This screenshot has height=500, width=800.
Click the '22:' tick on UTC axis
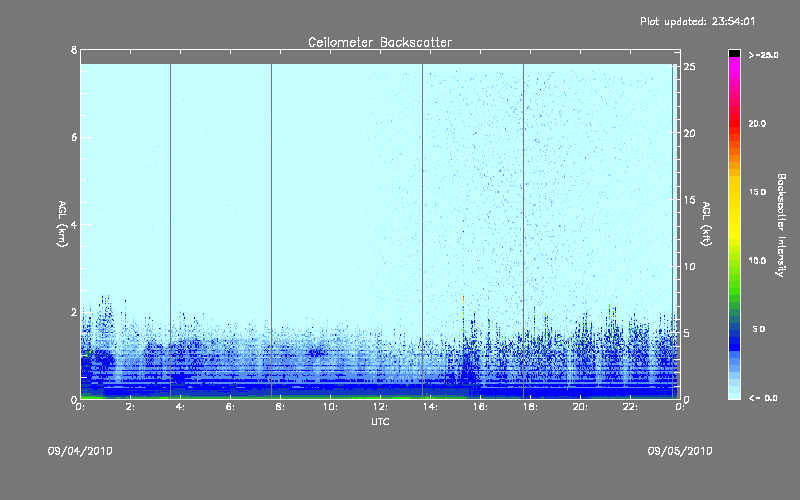point(630,407)
